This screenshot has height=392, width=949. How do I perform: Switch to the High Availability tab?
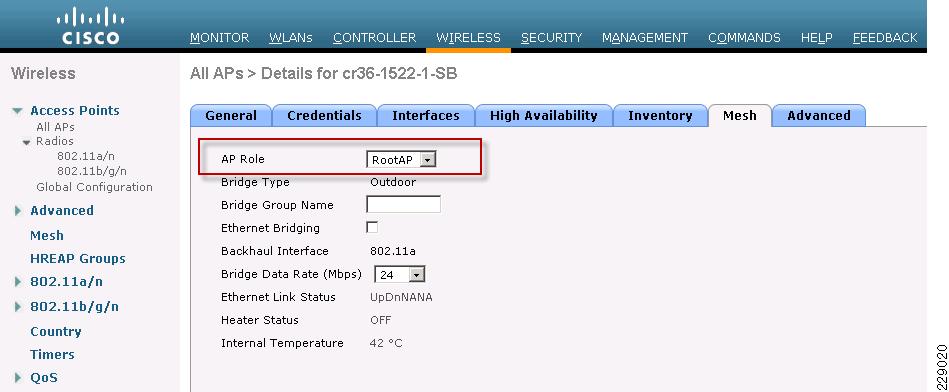point(543,116)
